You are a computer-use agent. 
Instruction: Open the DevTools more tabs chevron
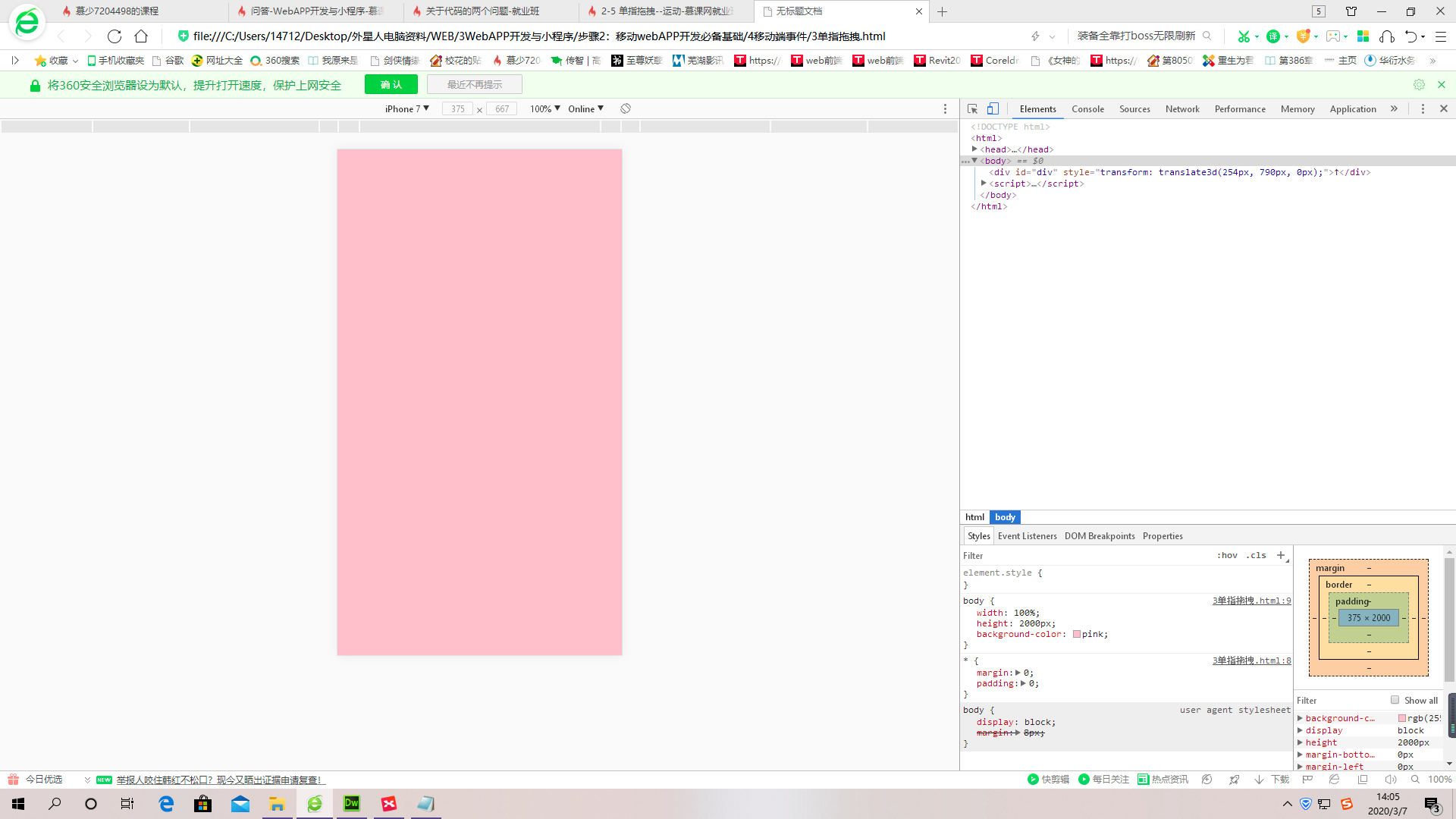click(1394, 109)
